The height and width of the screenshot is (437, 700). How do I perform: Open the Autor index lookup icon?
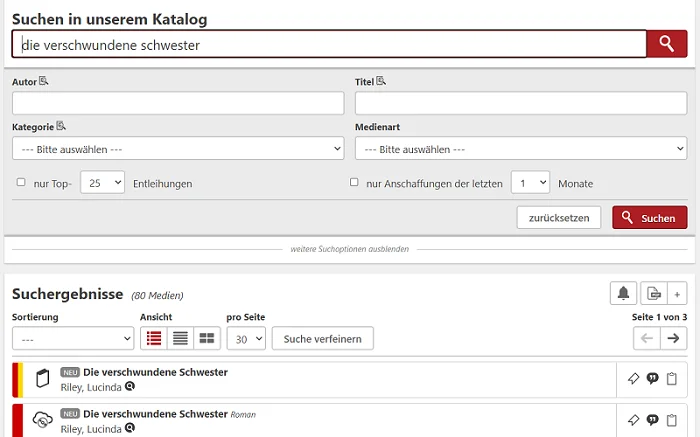pyautogui.click(x=43, y=81)
